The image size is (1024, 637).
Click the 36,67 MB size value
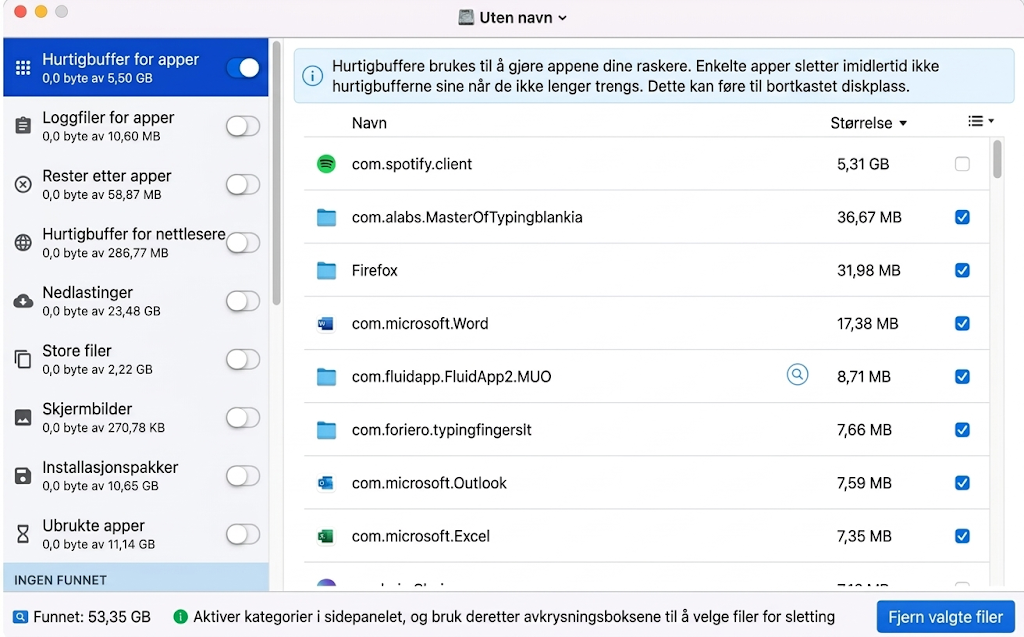point(869,217)
